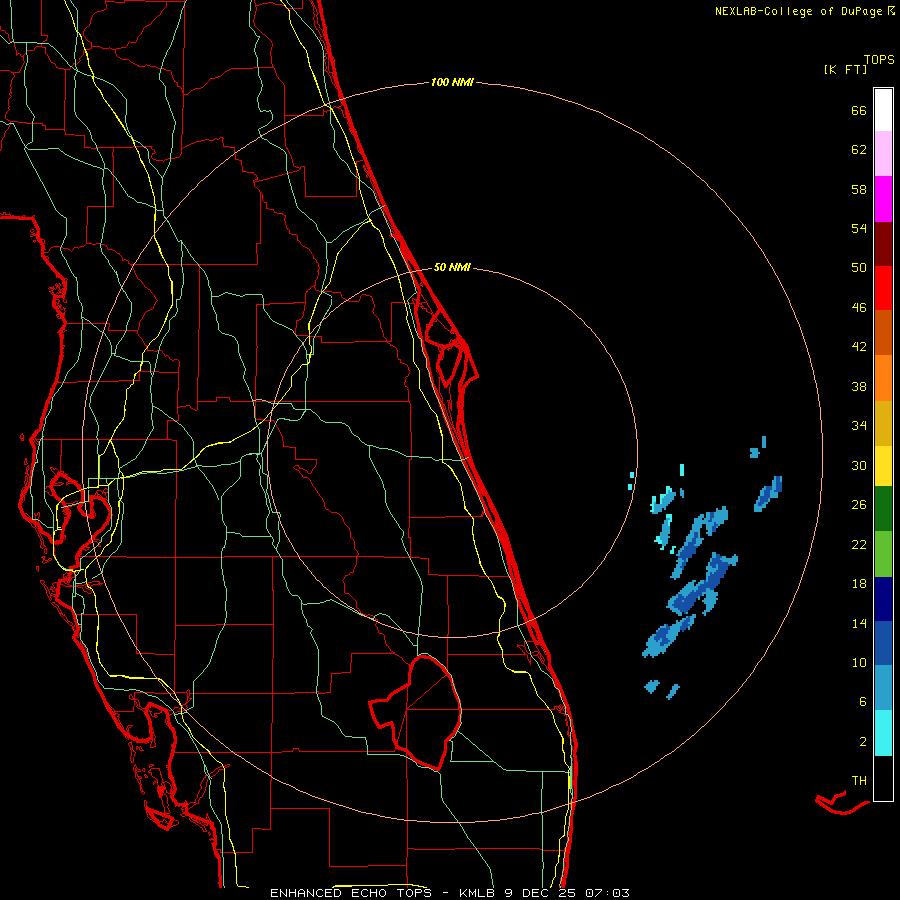Click the dark orange swatch beside 42
This screenshot has height=900, width=900.
click(883, 333)
